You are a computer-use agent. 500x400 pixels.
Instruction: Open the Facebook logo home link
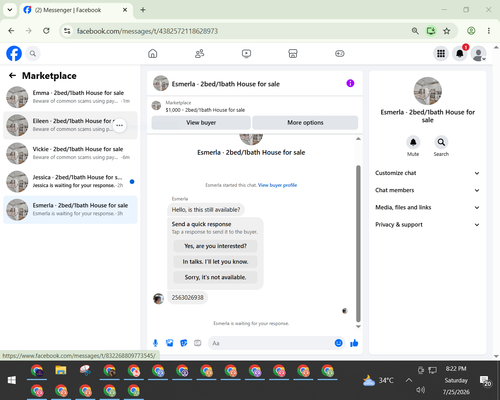[x=14, y=53]
